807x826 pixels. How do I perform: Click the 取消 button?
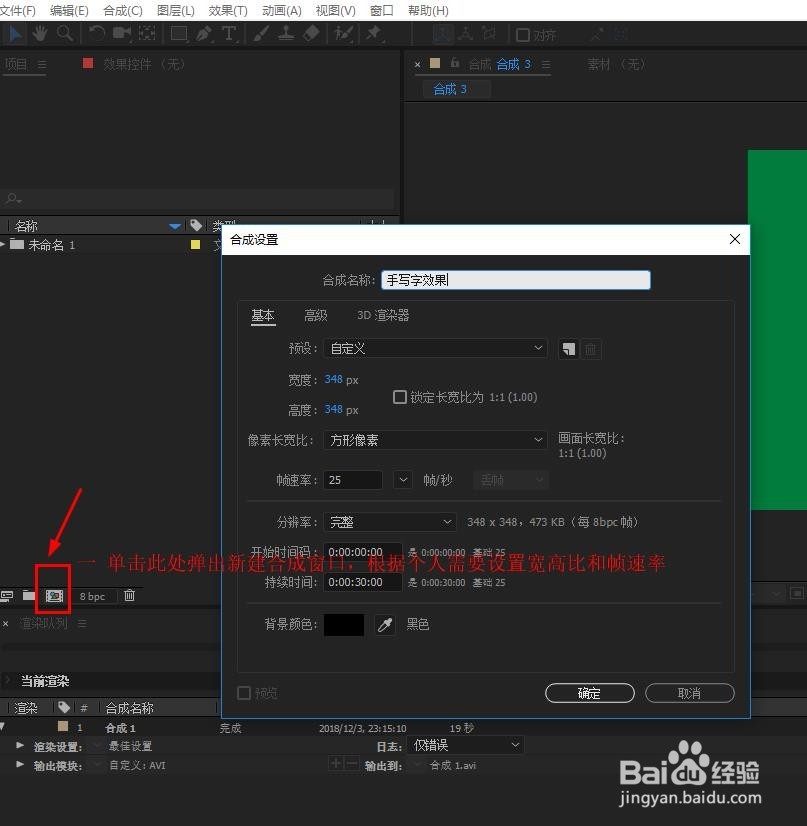click(x=689, y=692)
